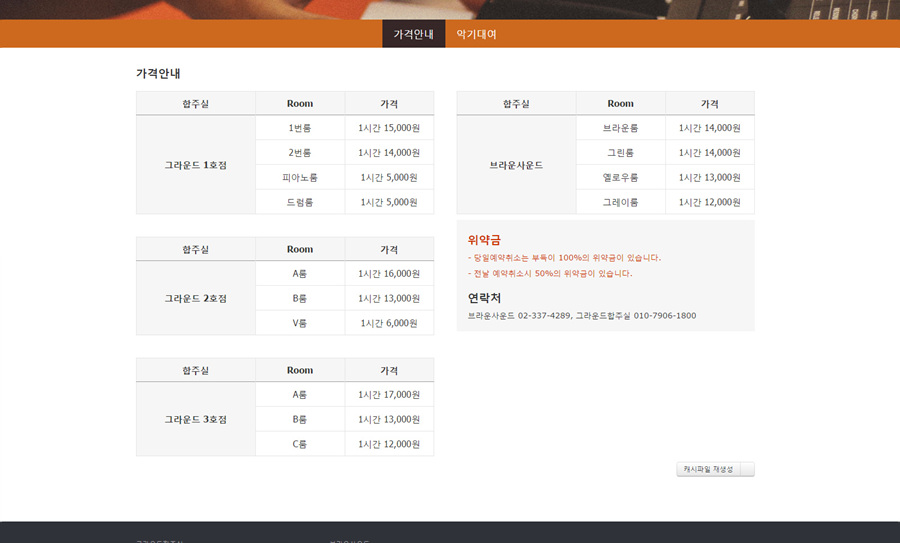The height and width of the screenshot is (543, 900).
Task: Select the 2번룸 room cell
Action: (300, 153)
